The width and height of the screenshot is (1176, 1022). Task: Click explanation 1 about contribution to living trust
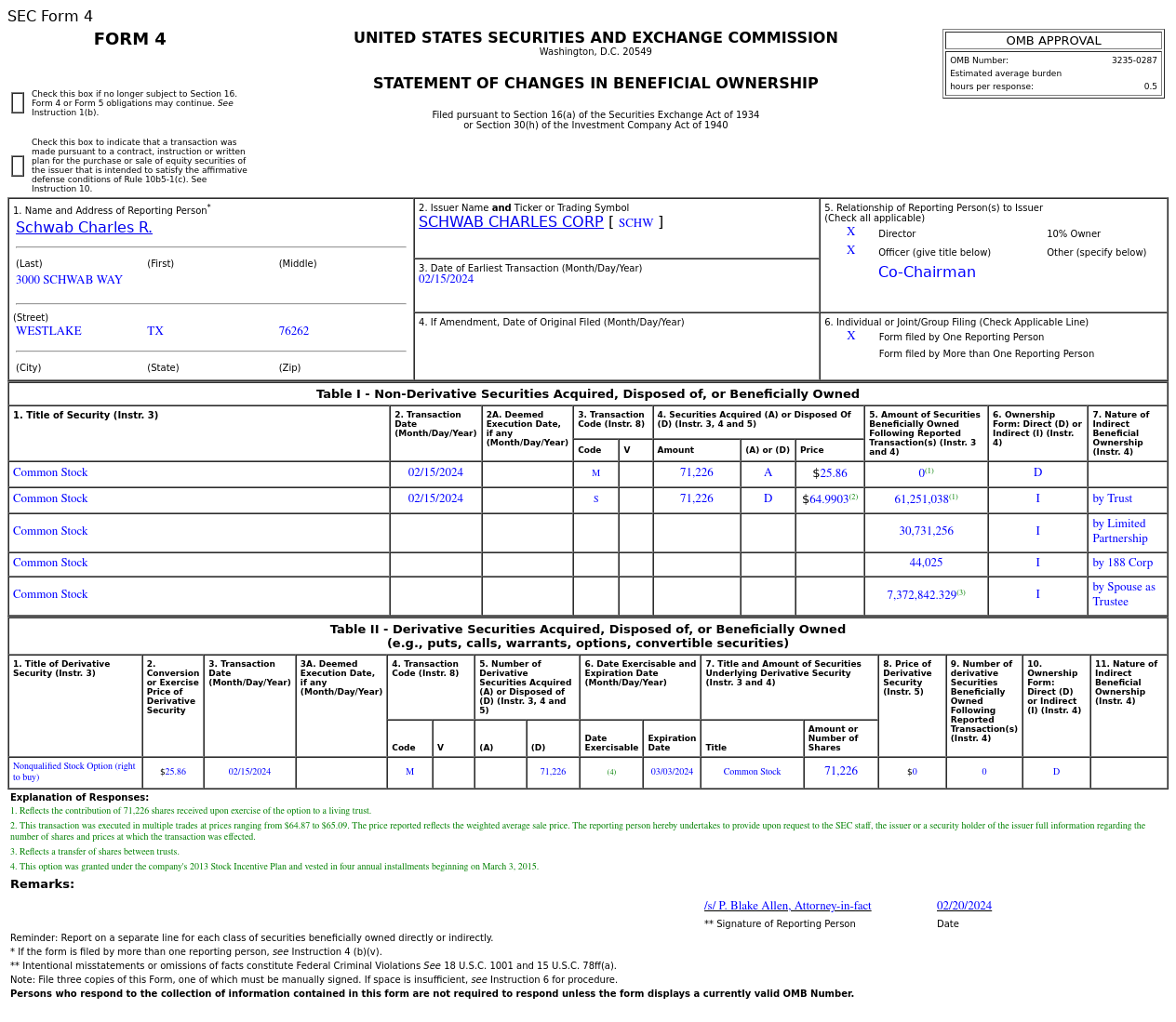pos(191,811)
